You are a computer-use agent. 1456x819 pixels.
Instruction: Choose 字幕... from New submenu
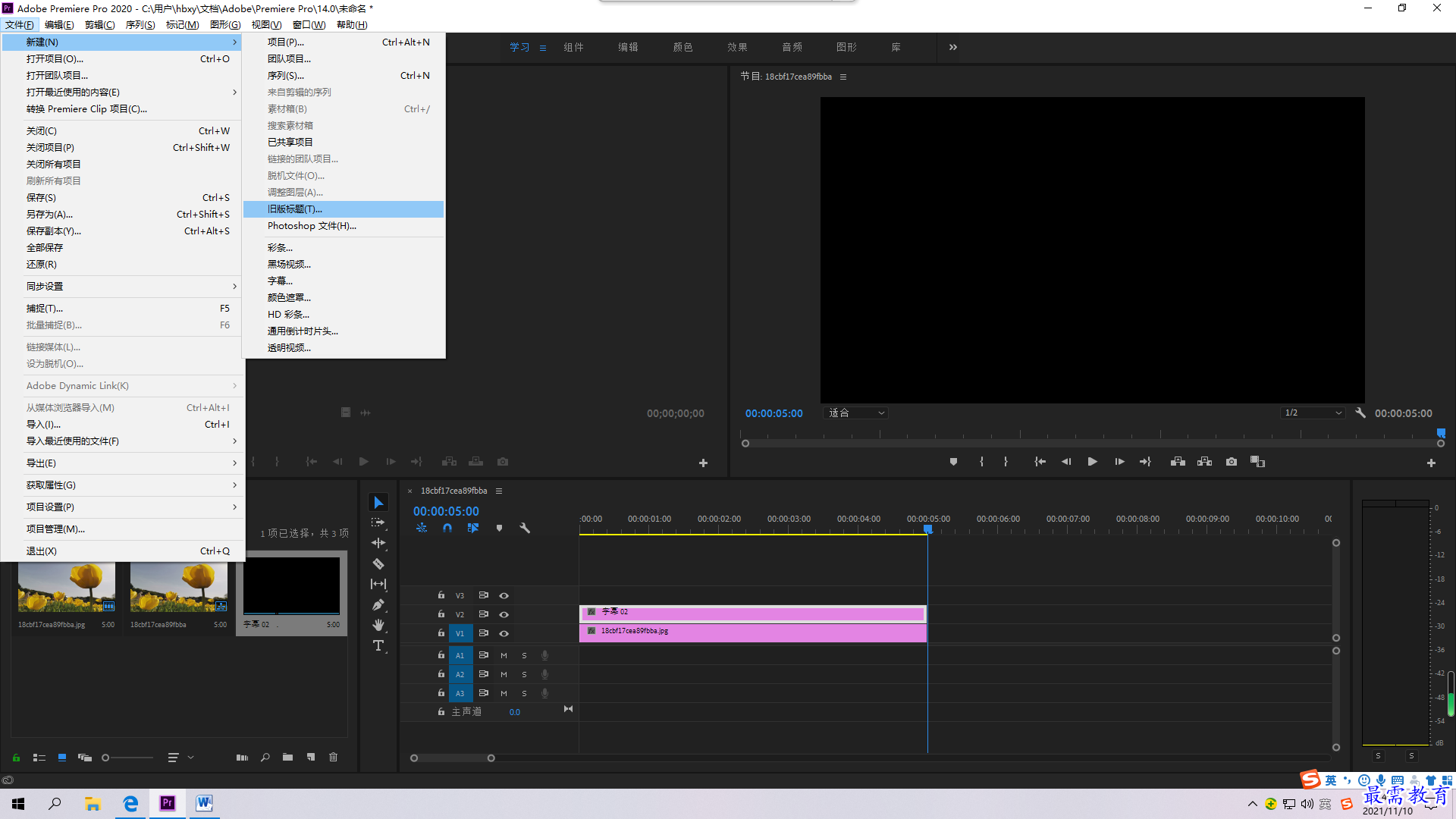click(x=344, y=281)
